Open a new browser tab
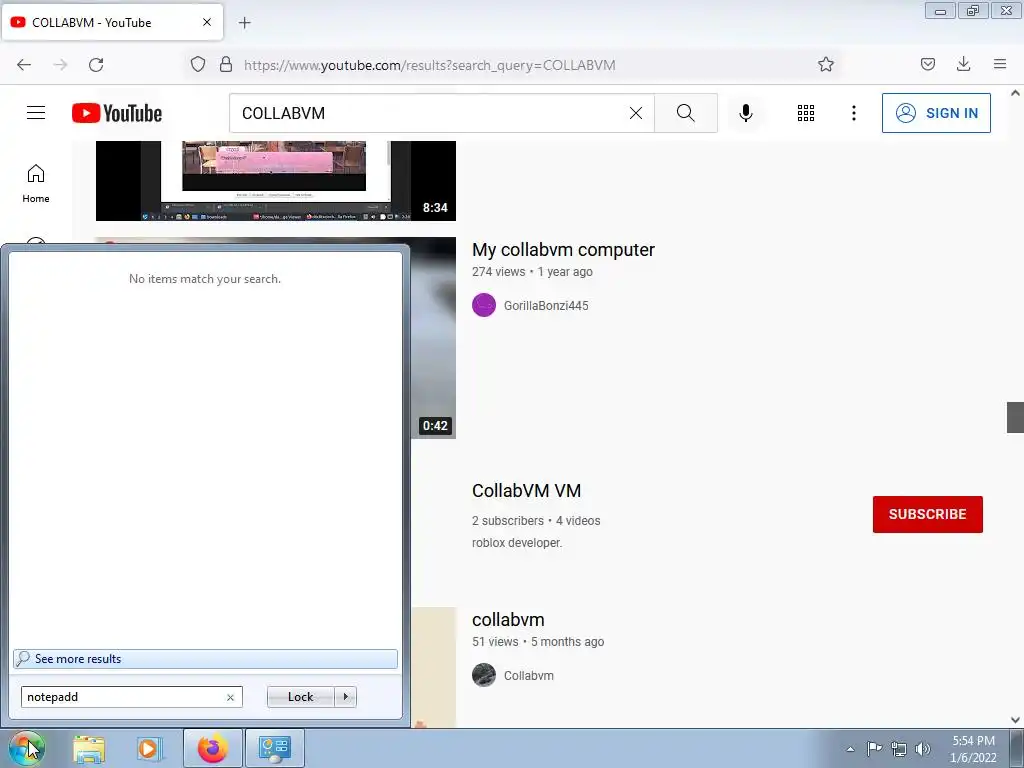Image resolution: width=1024 pixels, height=768 pixels. [244, 23]
